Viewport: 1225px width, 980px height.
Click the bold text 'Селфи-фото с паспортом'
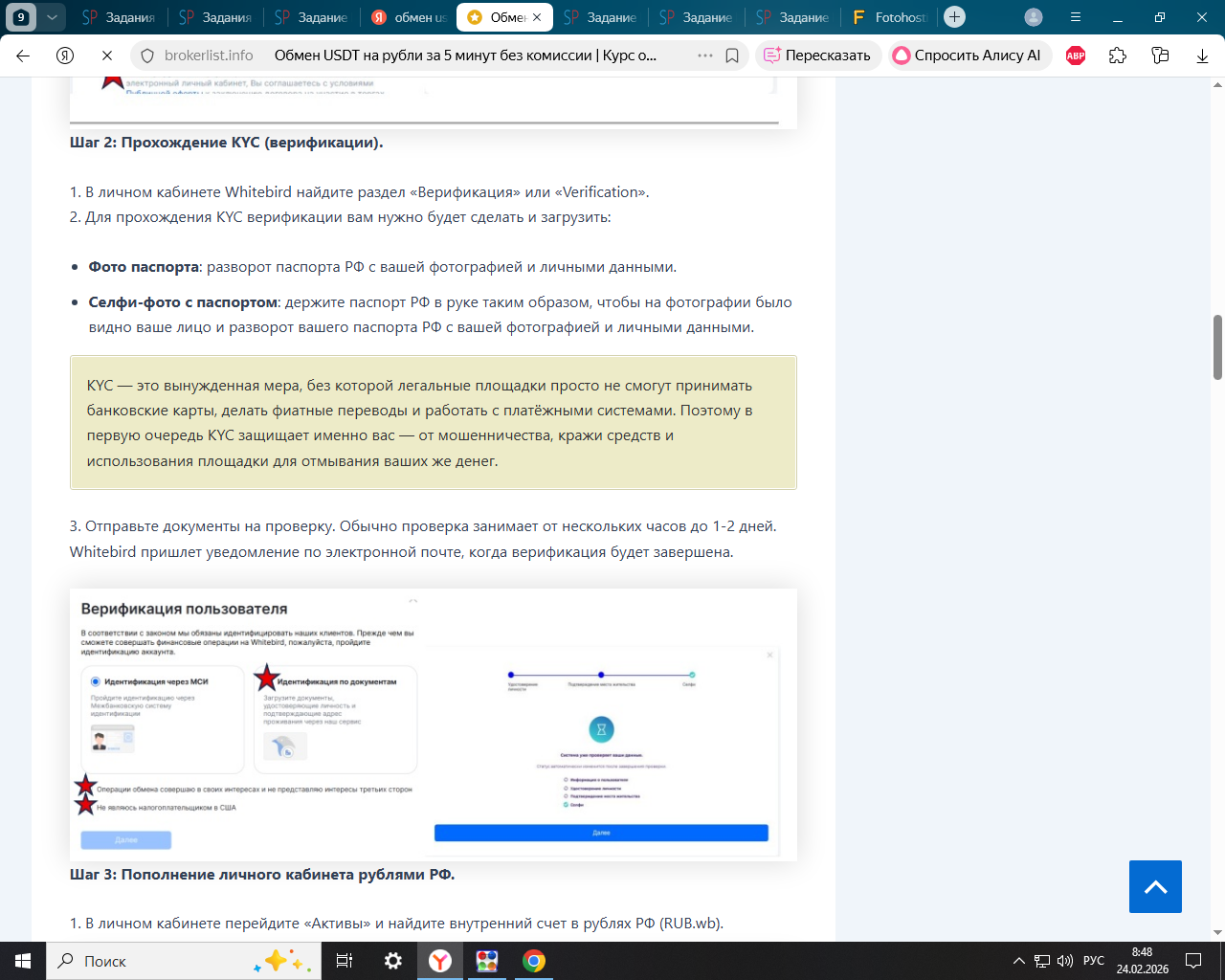click(183, 302)
